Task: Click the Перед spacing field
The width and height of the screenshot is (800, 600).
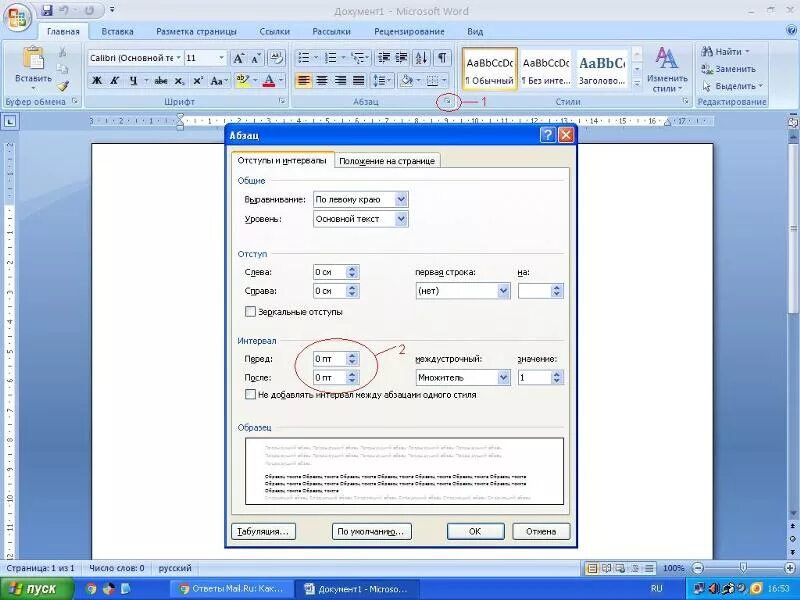Action: pyautogui.click(x=330, y=359)
